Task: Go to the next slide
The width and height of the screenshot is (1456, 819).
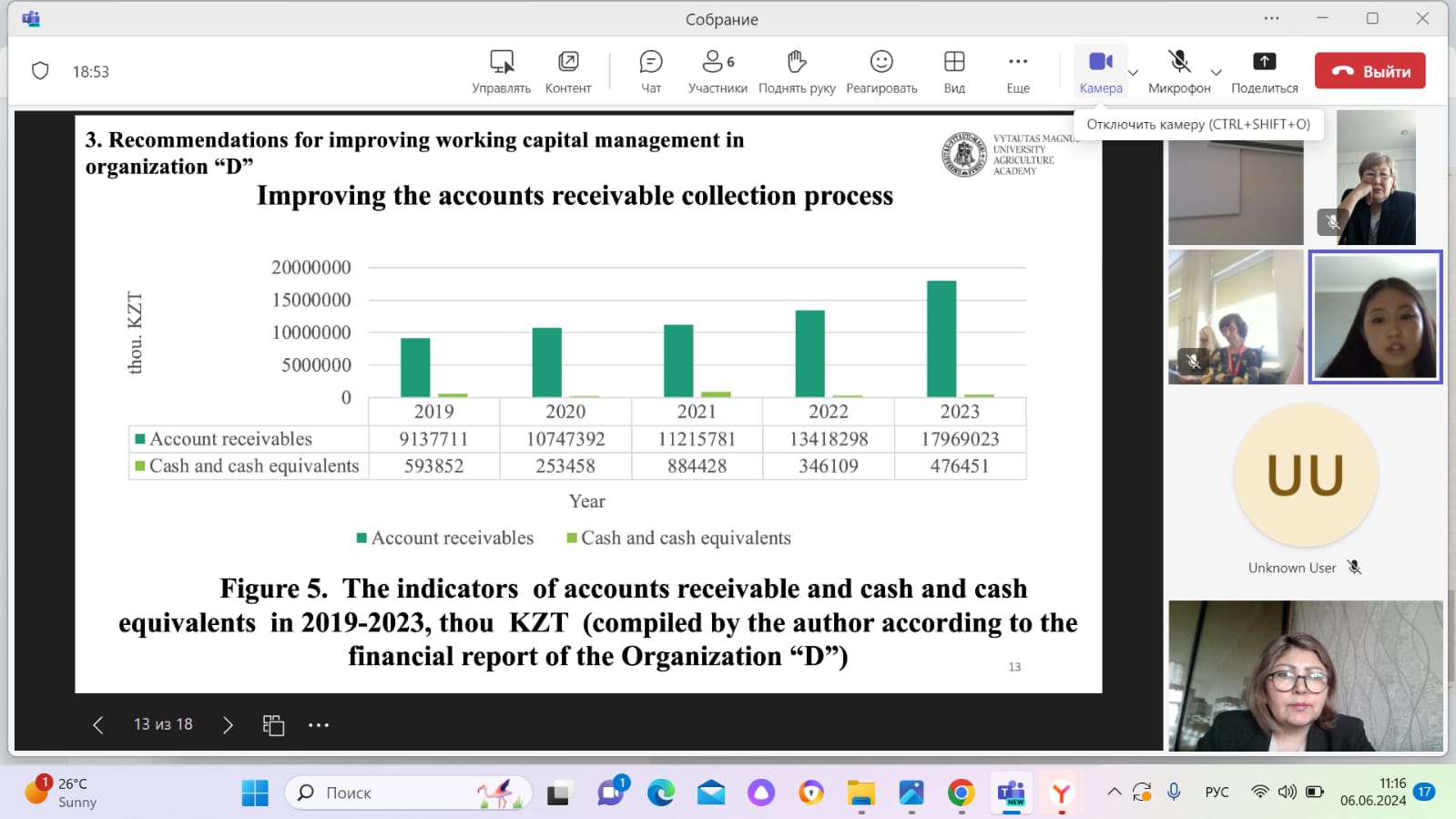Action: click(228, 725)
